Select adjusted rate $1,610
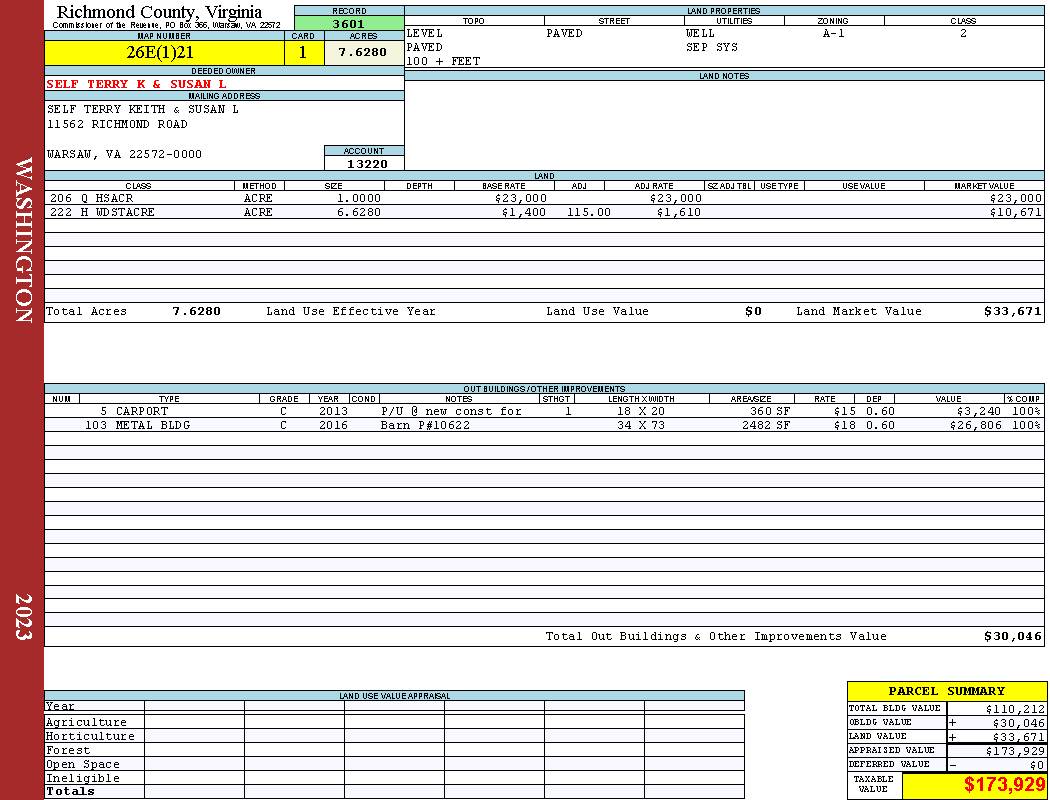This screenshot has width=1050, height=800. tap(678, 212)
